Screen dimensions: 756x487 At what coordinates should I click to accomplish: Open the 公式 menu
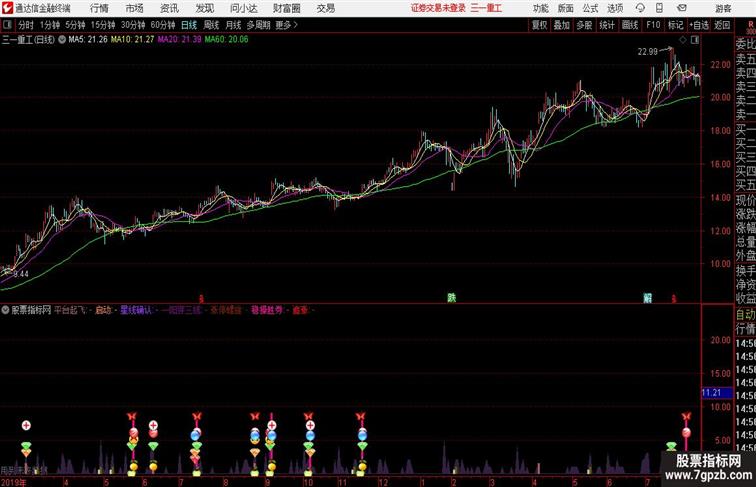(x=590, y=8)
